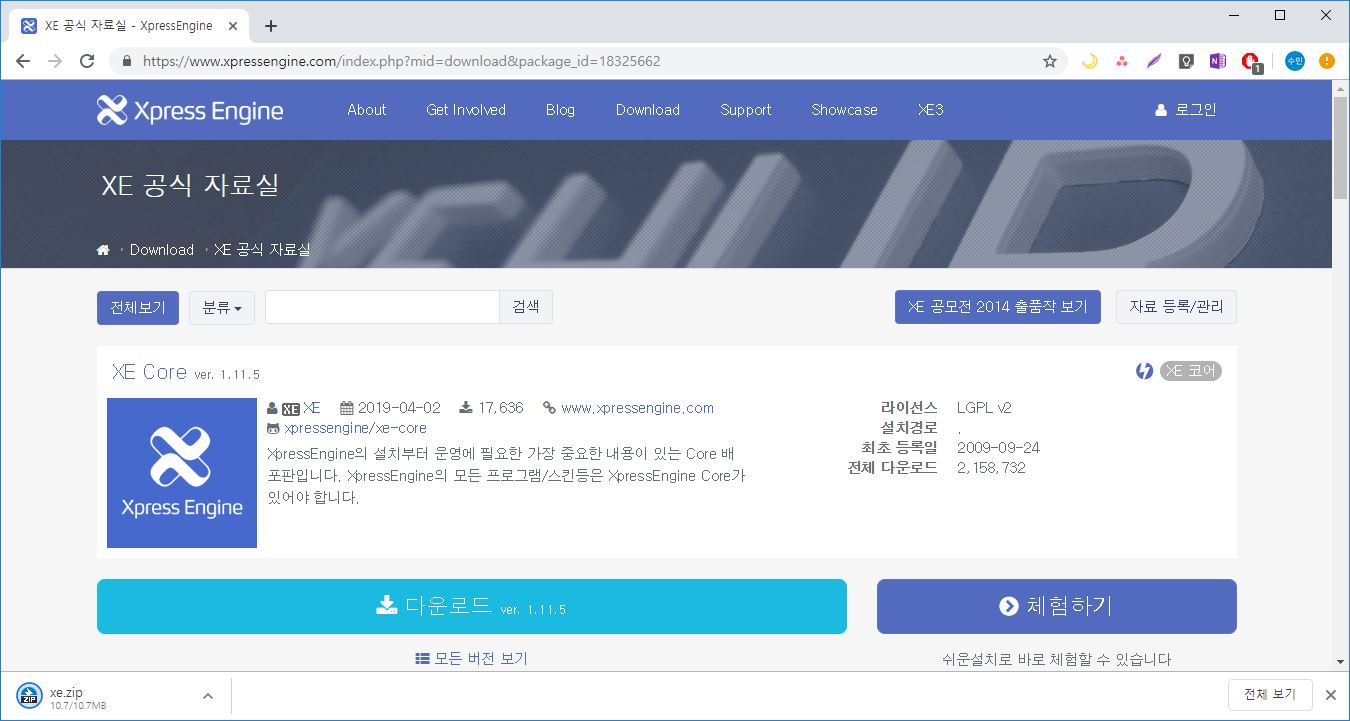The width and height of the screenshot is (1350, 721).
Task: Open the Get Involved menu
Action: tap(466, 110)
